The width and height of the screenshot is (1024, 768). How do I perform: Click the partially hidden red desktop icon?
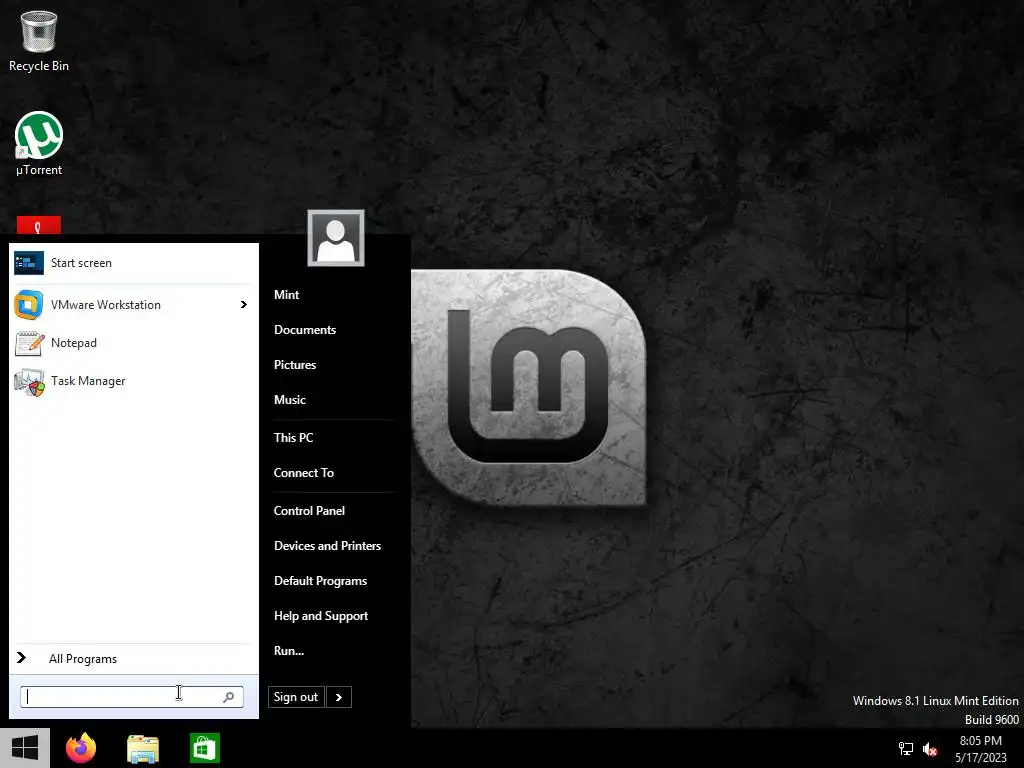click(x=39, y=225)
